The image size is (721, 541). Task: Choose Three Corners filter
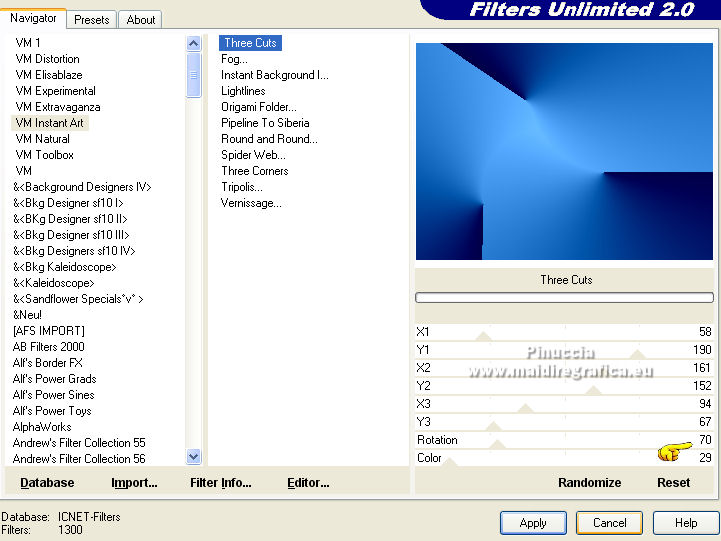(255, 171)
